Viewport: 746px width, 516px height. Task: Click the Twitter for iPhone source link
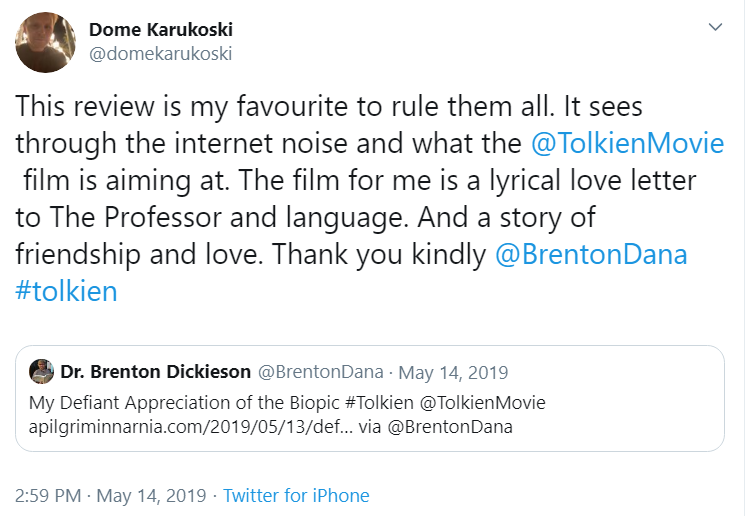point(296,495)
